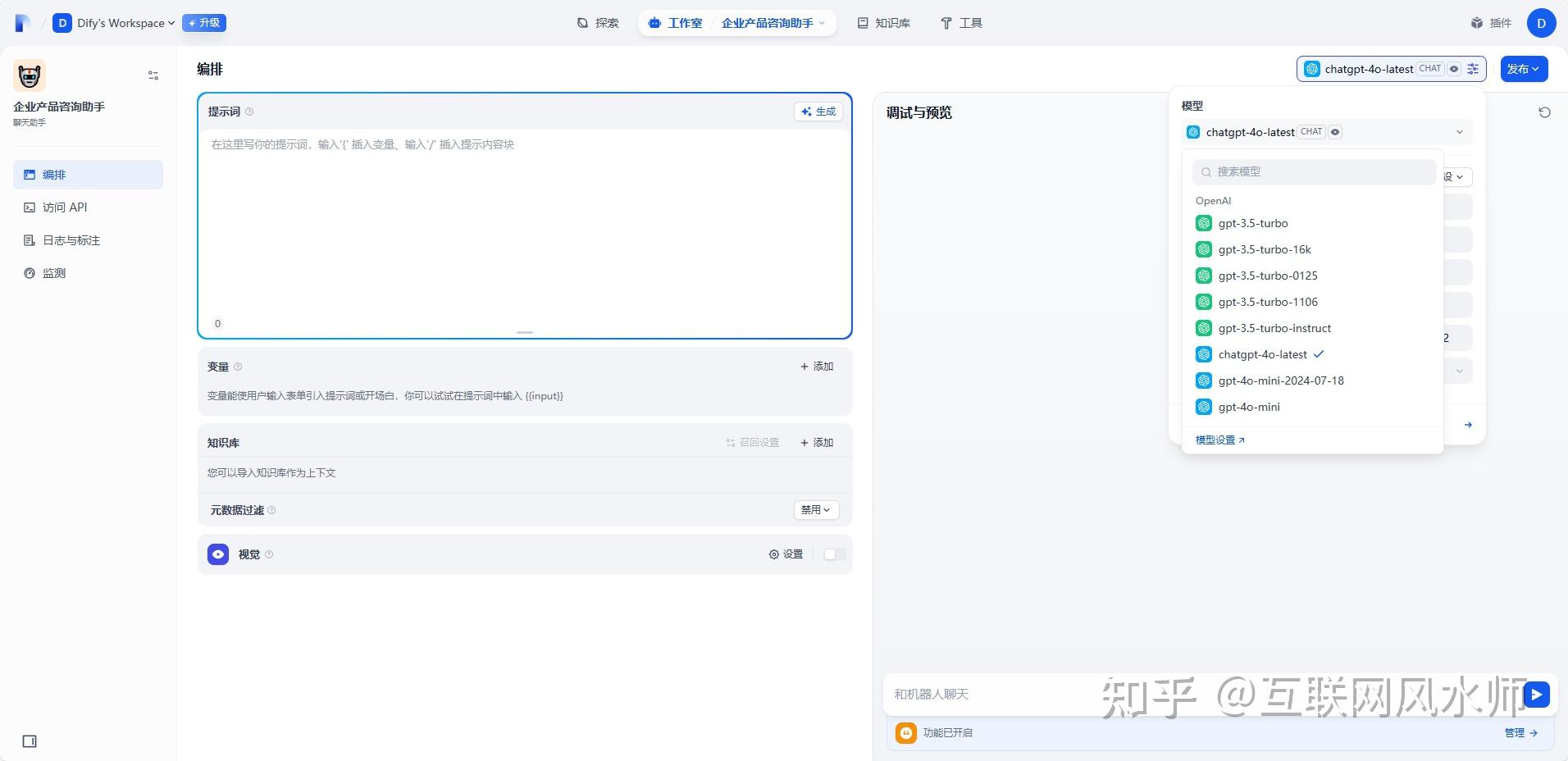Add knowledge base with 添加 in 知识库

[x=817, y=443]
